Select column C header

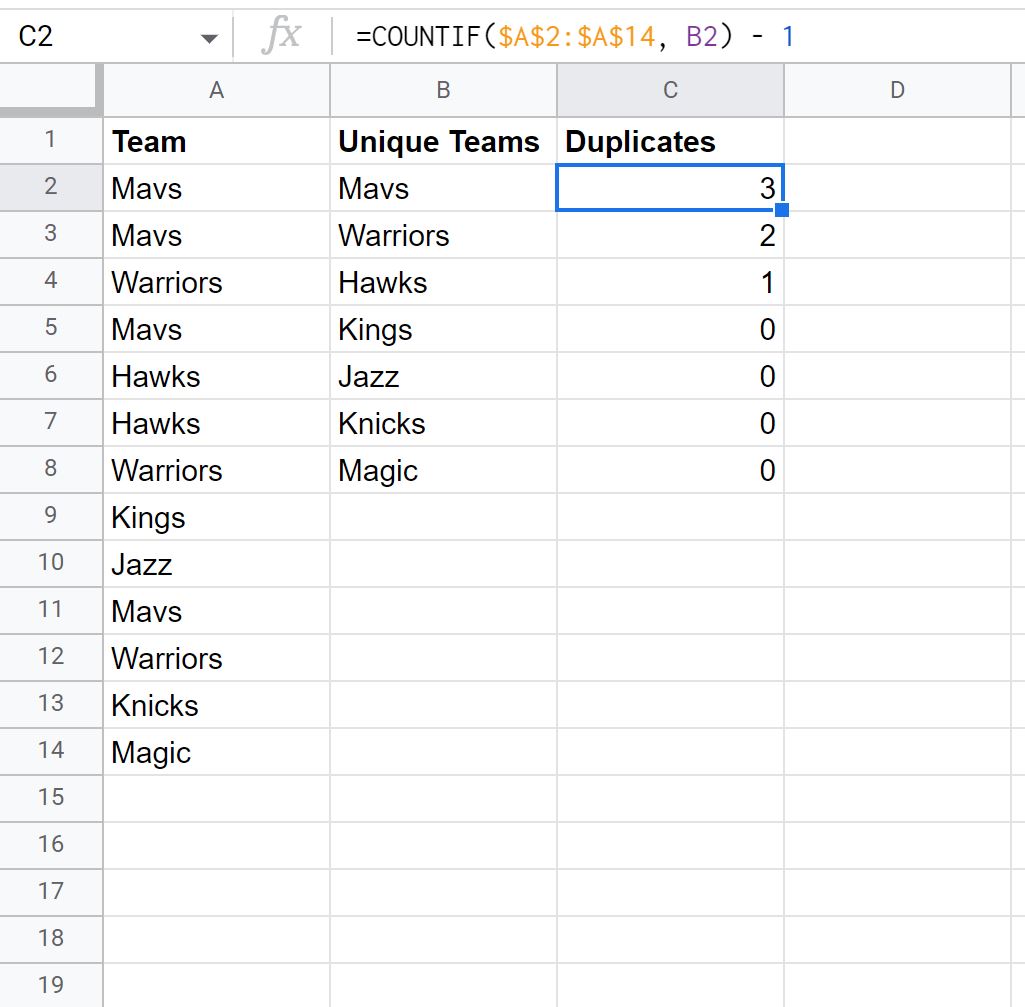670,90
